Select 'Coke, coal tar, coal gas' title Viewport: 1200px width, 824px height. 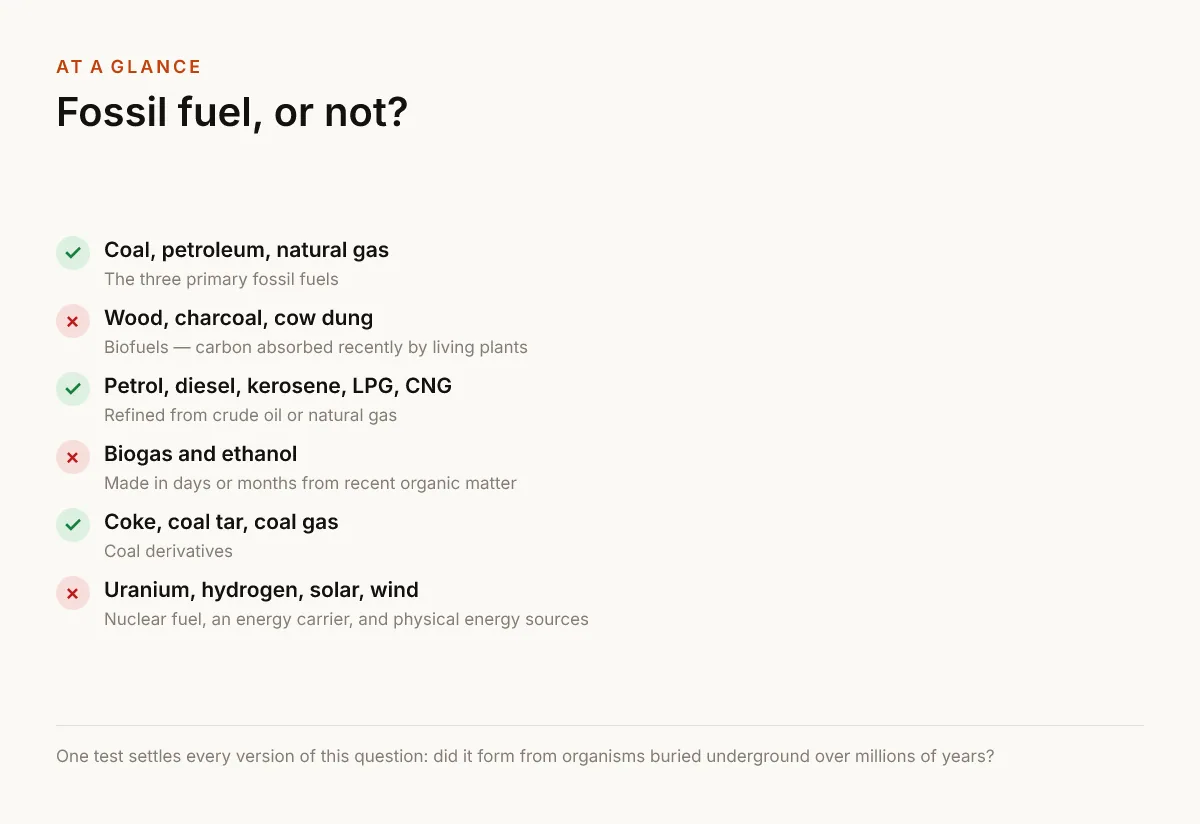(x=221, y=522)
